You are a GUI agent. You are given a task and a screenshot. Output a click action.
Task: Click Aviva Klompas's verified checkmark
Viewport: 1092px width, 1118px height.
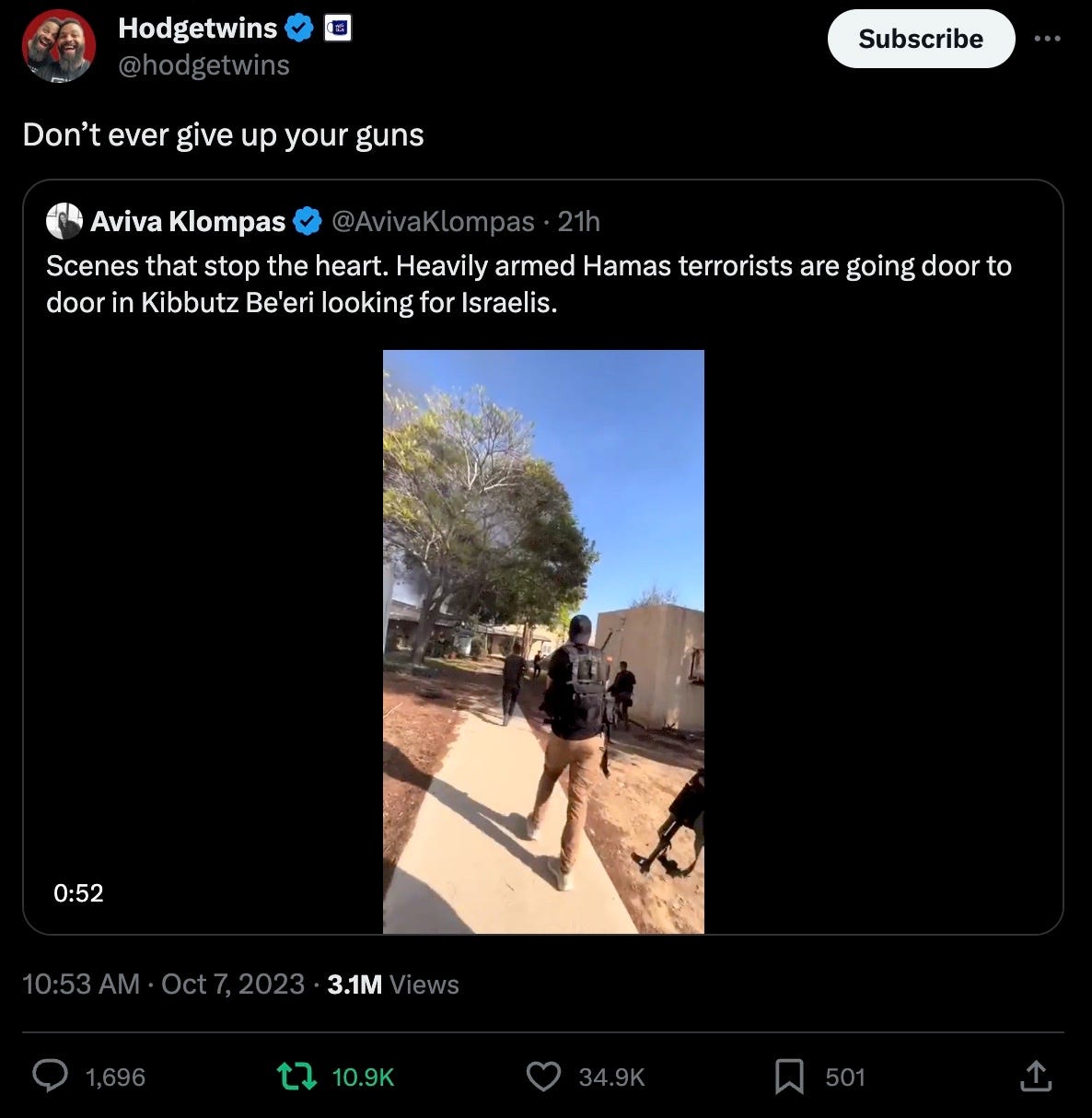coord(308,221)
